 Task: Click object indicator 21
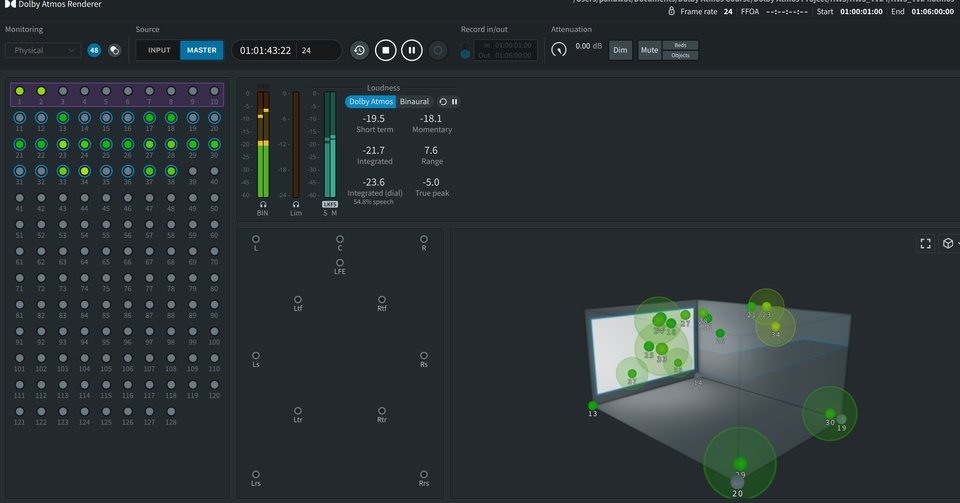point(20,144)
